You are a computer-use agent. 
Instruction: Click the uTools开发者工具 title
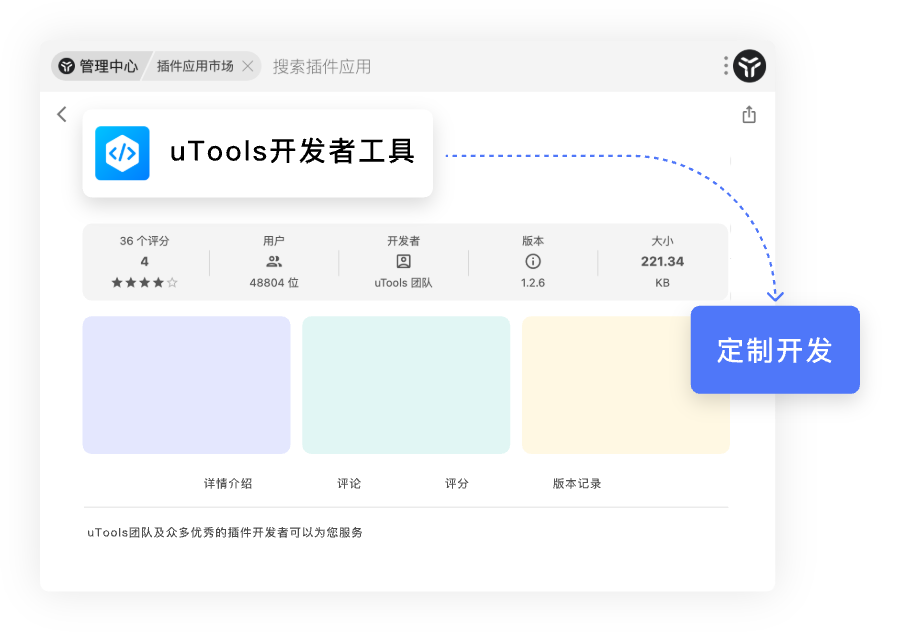[x=292, y=152]
